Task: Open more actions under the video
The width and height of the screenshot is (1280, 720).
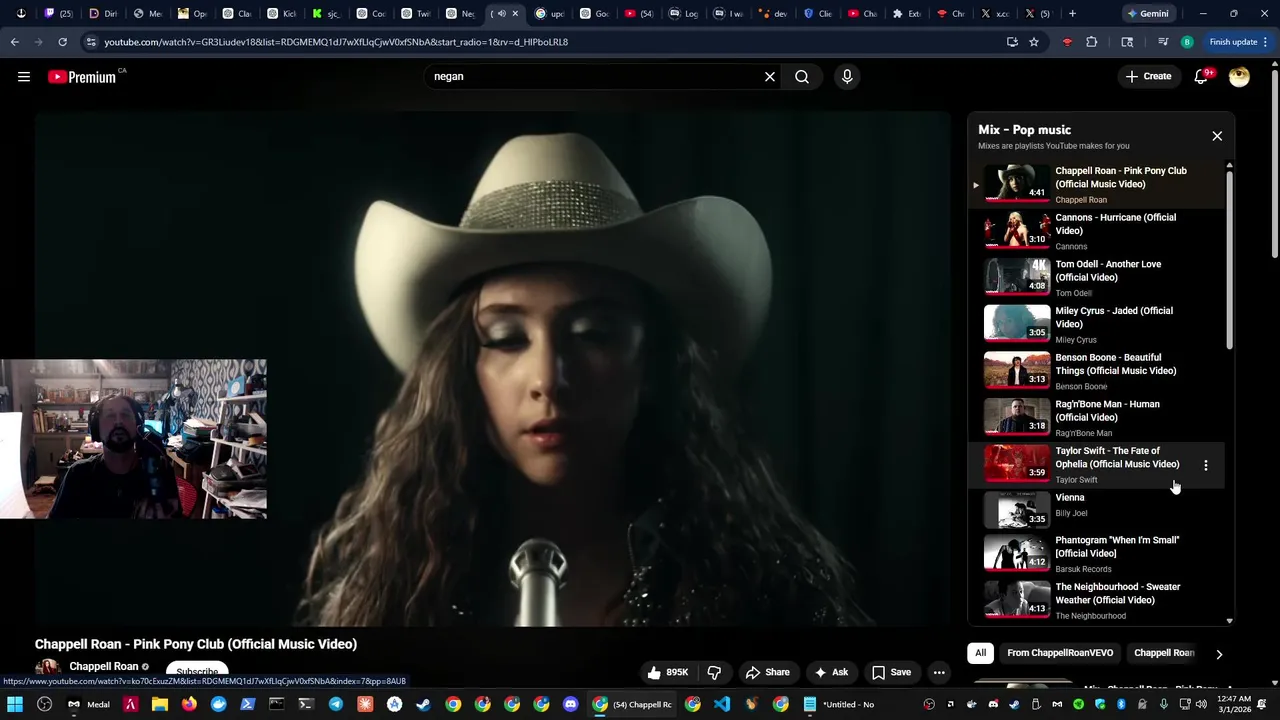Action: [x=939, y=673]
